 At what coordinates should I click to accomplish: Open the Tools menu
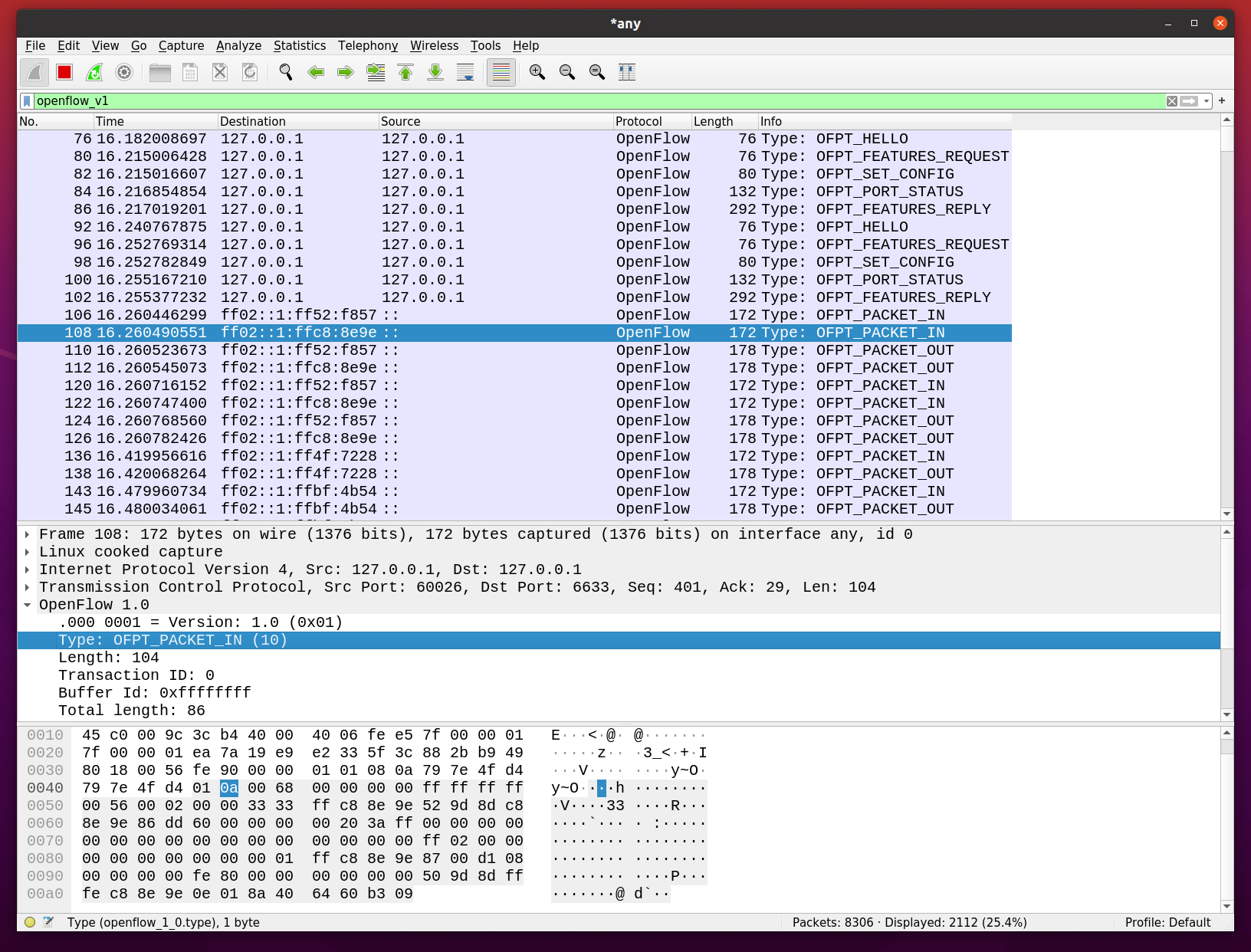(x=485, y=46)
